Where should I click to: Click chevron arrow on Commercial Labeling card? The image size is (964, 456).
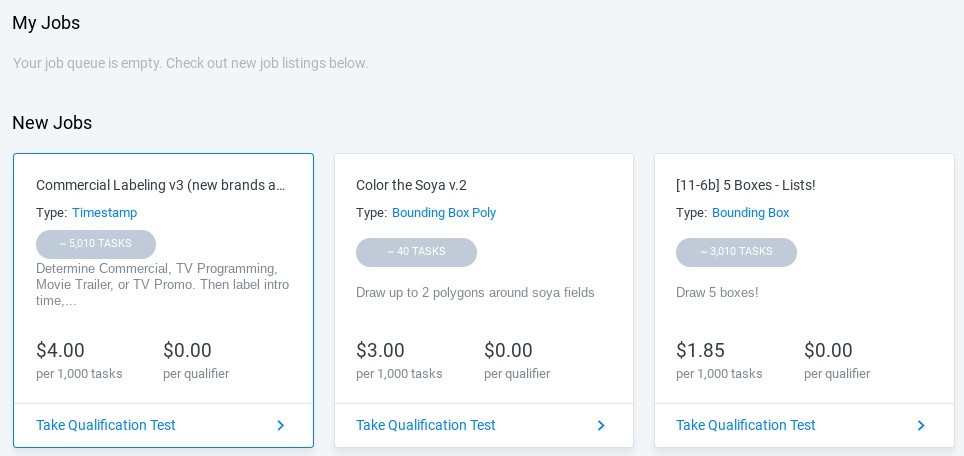click(281, 426)
